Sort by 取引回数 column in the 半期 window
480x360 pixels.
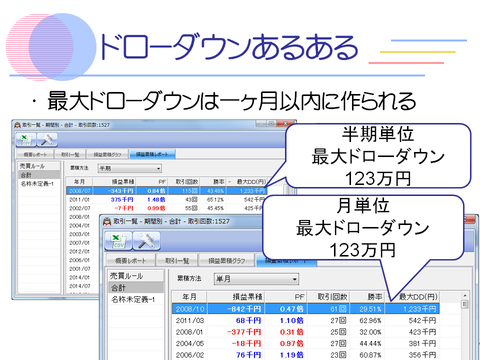[183, 182]
